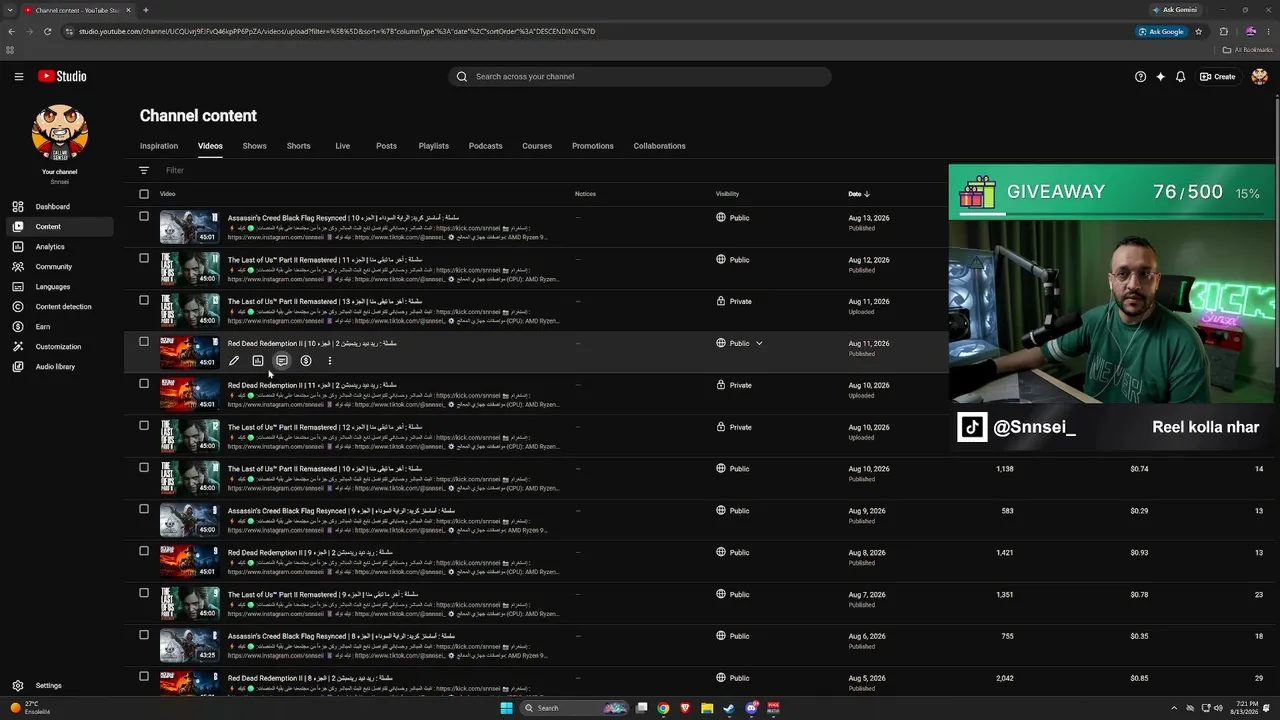
Task: Switch to the Inspiration tab
Action: pyautogui.click(x=159, y=146)
